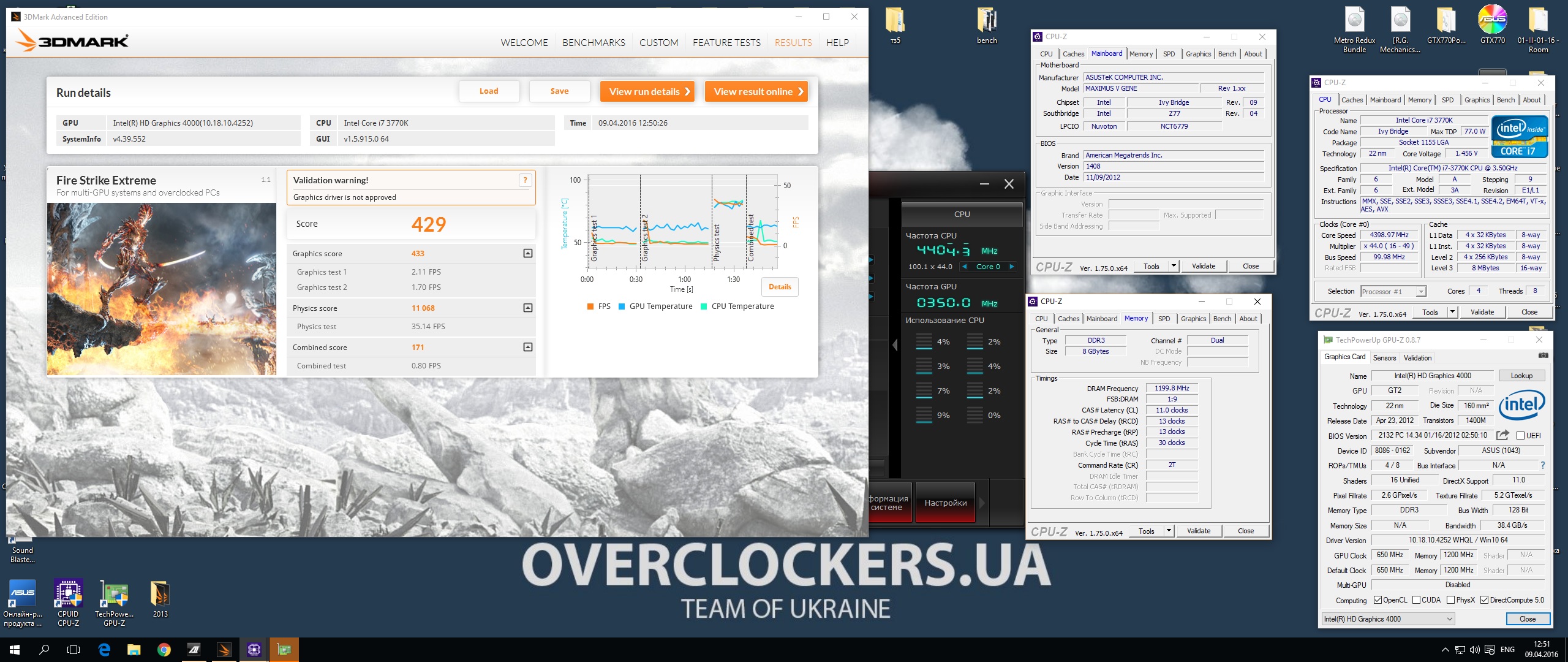This screenshot has height=662, width=1568.
Task: Click View run details button
Action: 647,91
